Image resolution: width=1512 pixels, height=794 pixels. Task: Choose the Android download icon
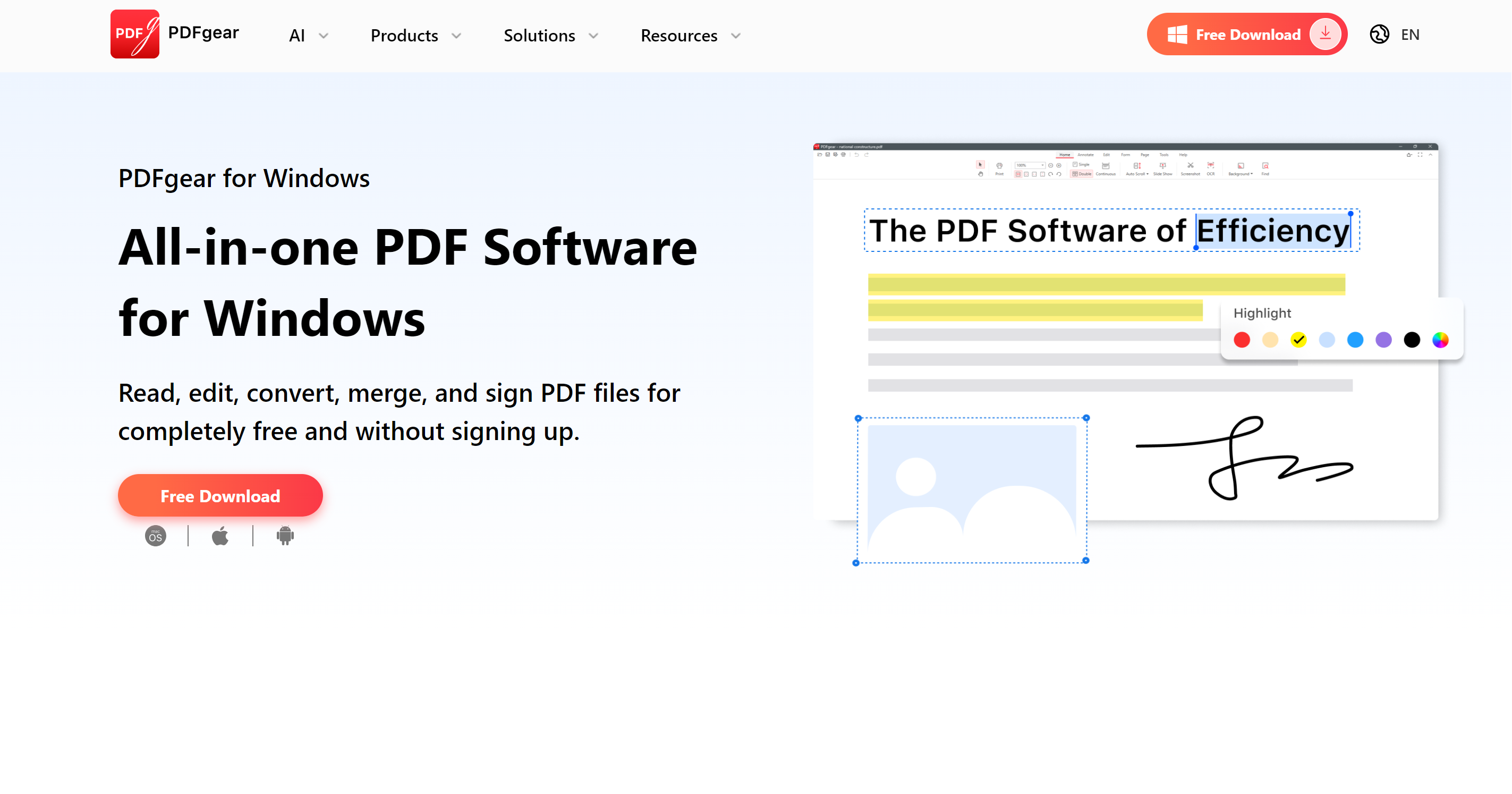pos(285,536)
